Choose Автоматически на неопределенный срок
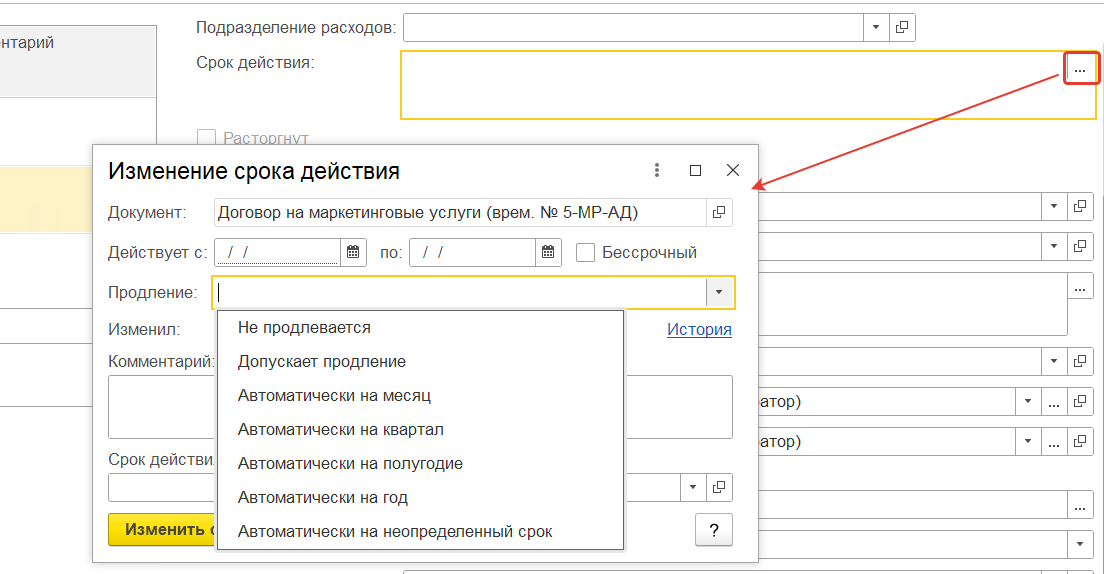1104x574 pixels. pyautogui.click(x=395, y=531)
